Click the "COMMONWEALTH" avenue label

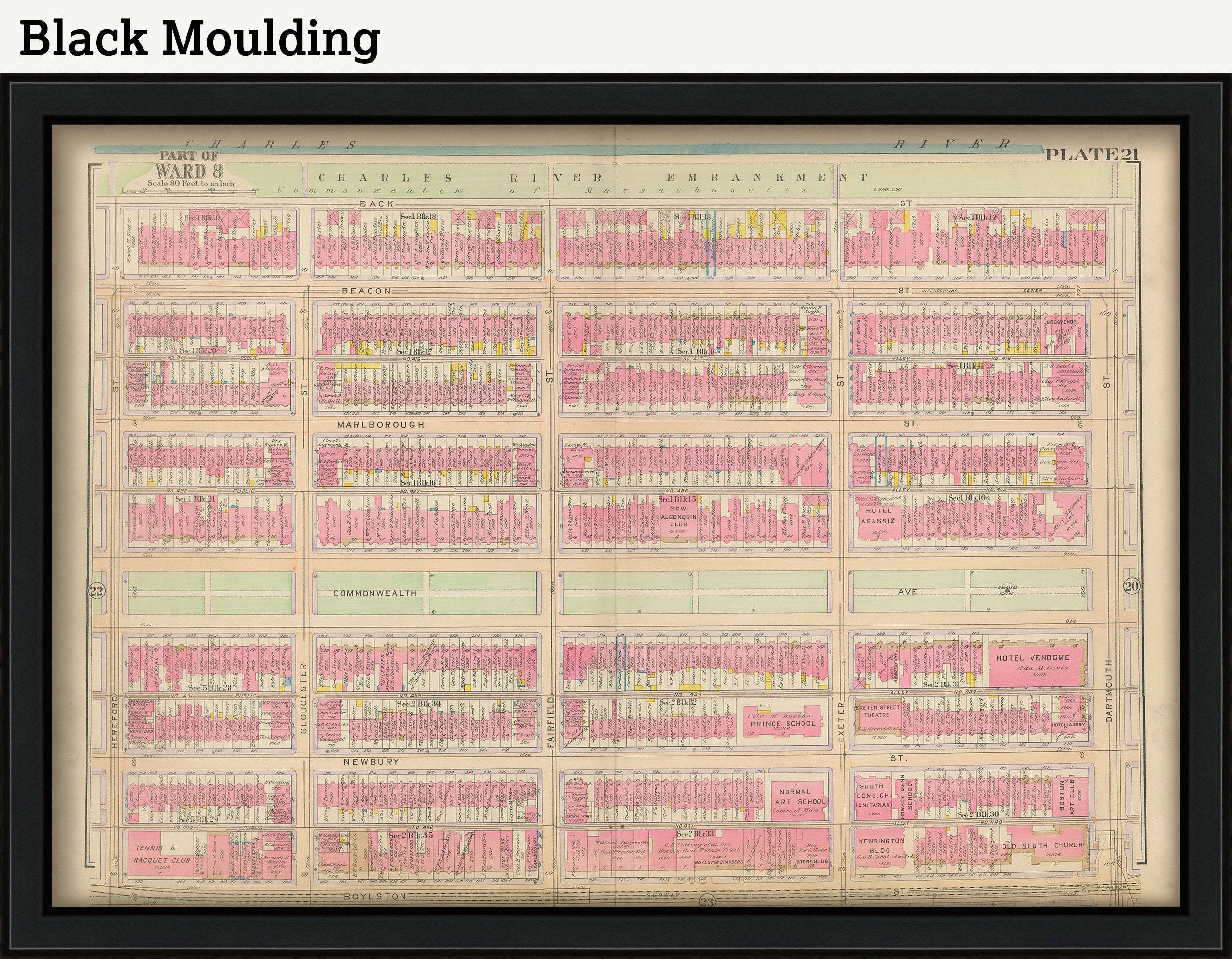coord(374,593)
